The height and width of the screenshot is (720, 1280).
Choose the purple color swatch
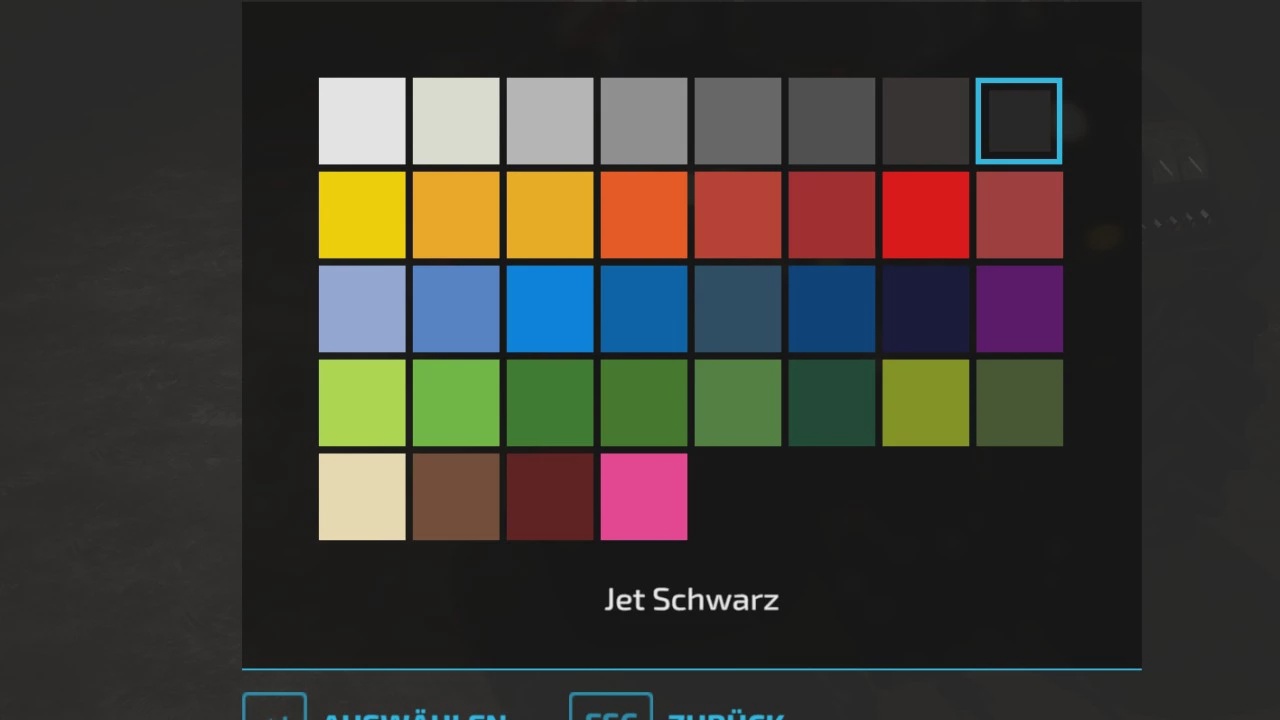pyautogui.click(x=1019, y=309)
